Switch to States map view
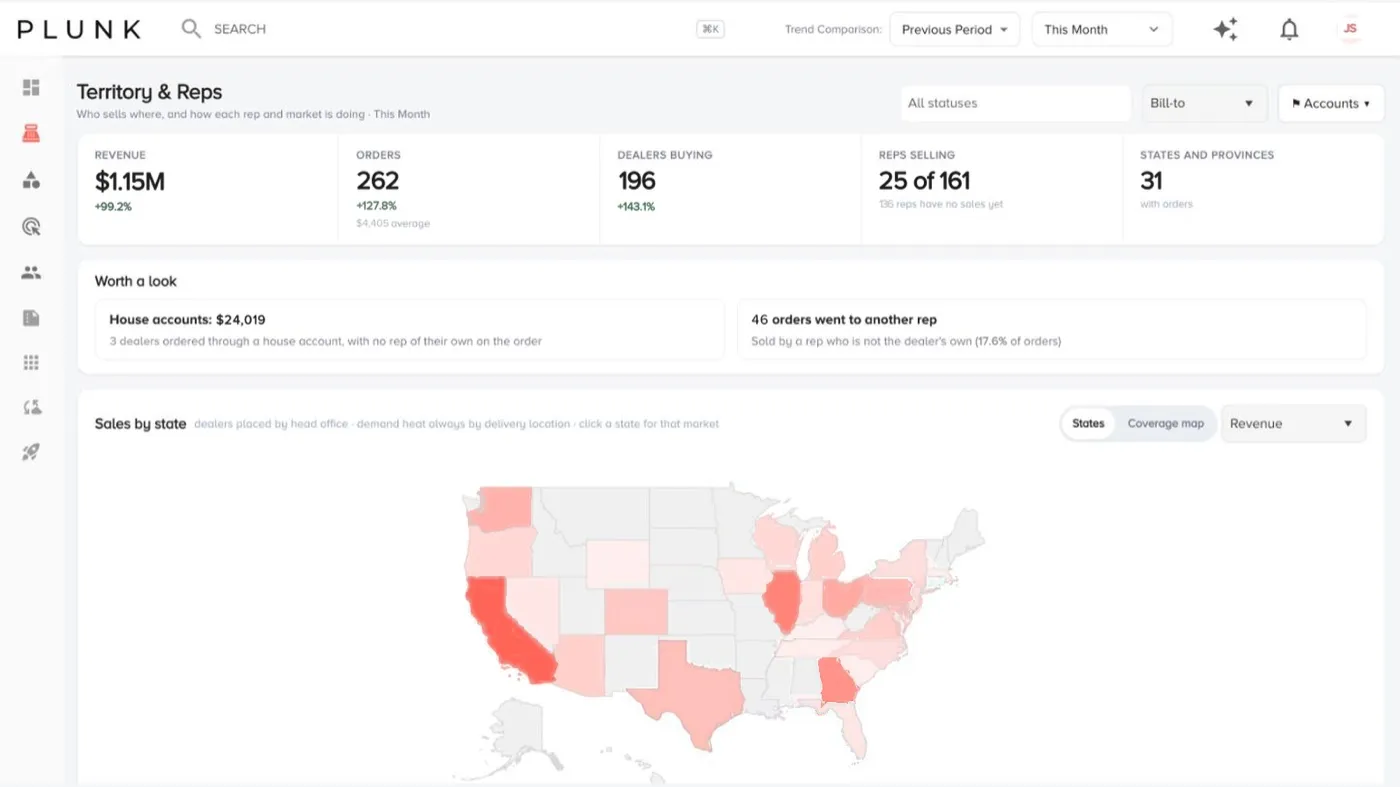 coord(1088,424)
